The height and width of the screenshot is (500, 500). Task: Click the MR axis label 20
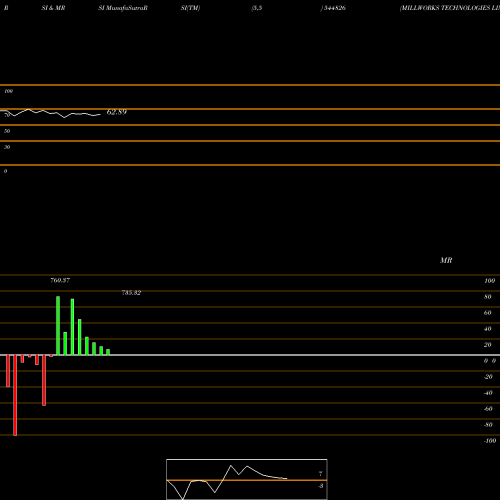pos(488,345)
